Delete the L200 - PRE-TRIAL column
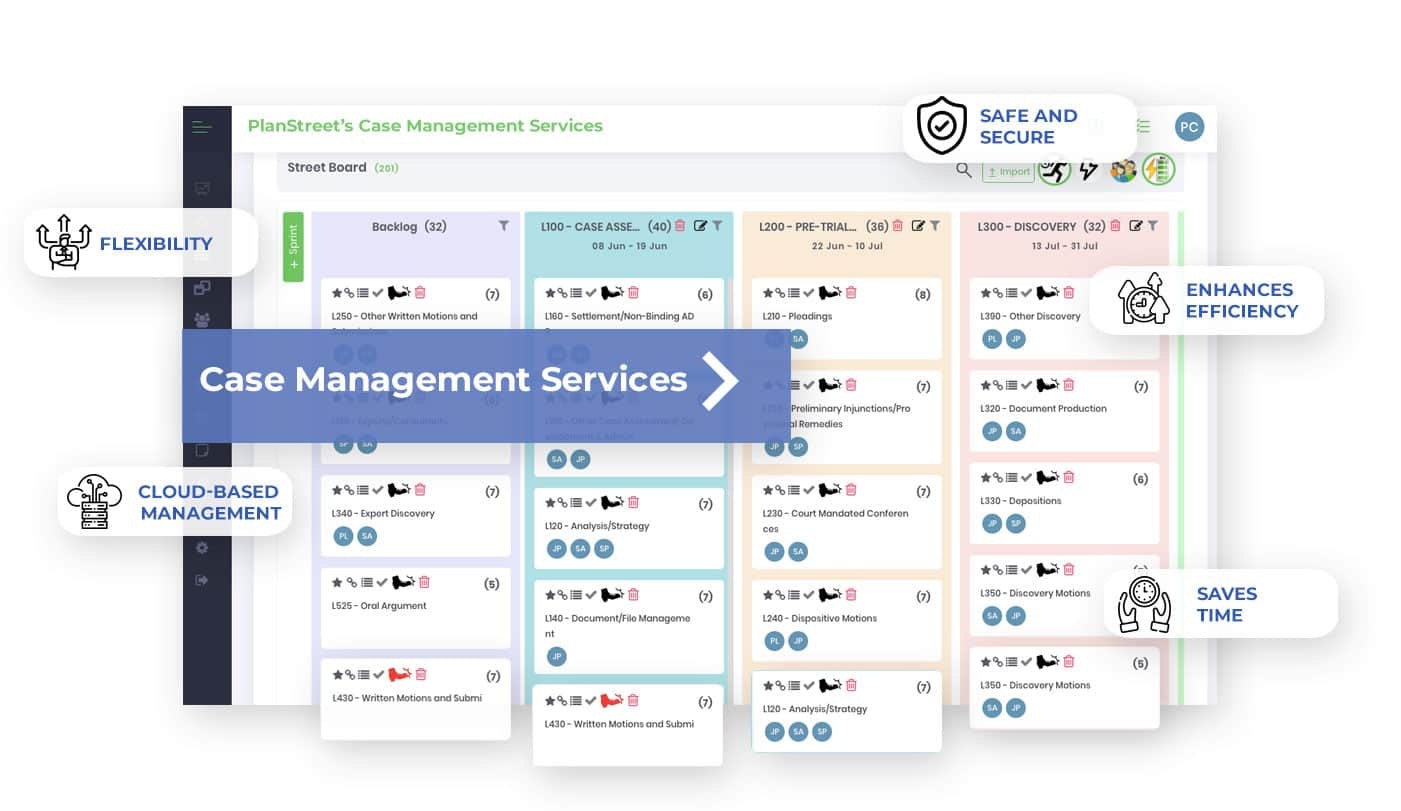 pyautogui.click(x=897, y=226)
